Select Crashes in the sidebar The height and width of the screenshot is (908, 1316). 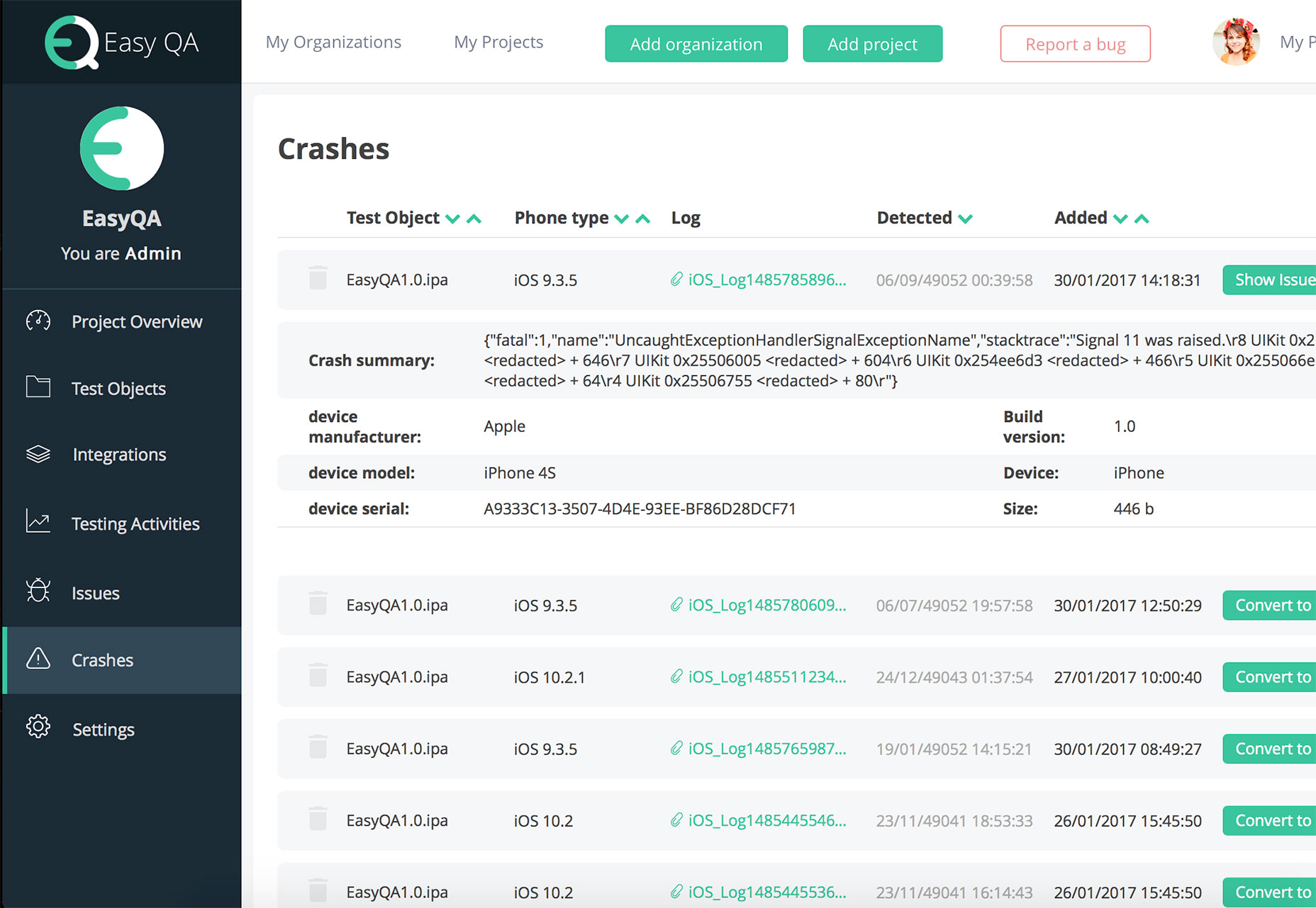point(122,660)
